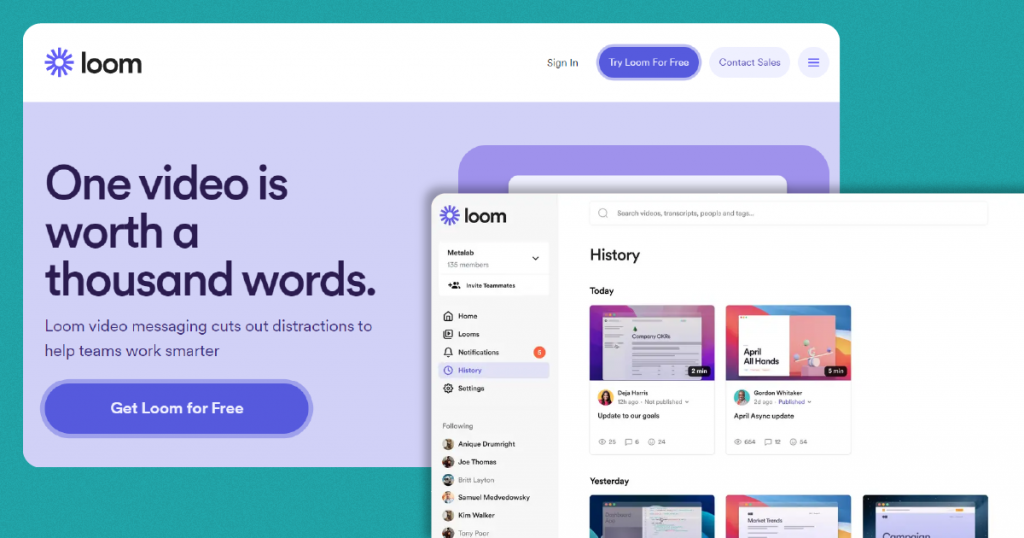Open the Home sidebar item

pos(494,316)
